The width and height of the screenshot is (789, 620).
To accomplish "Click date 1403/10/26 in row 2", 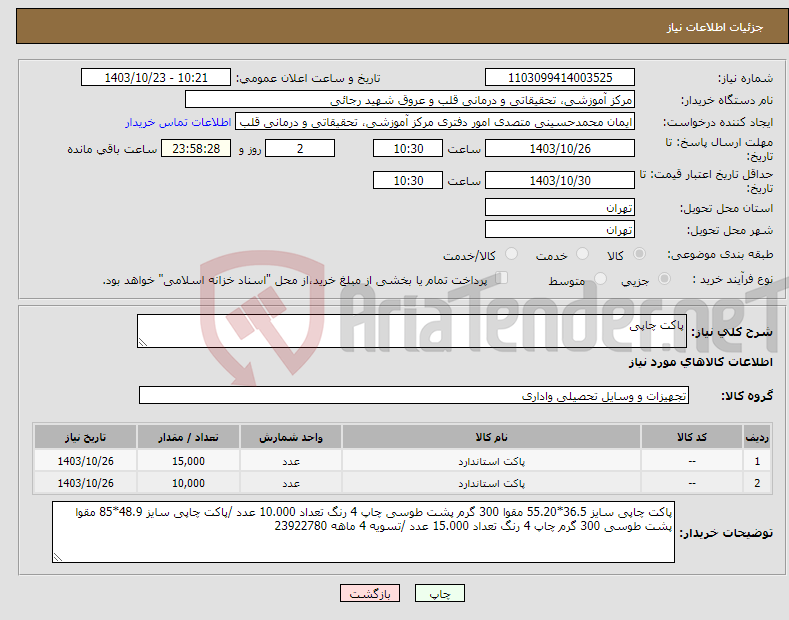I will tap(86, 483).
